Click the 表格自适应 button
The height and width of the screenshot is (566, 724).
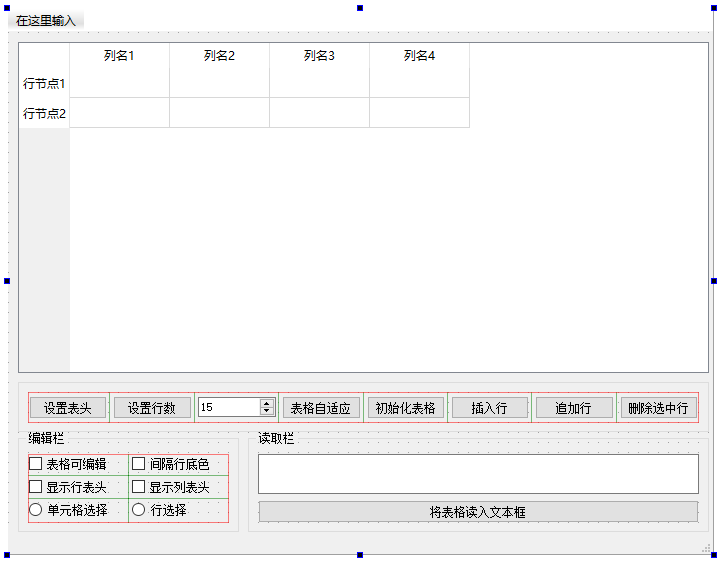coord(321,408)
